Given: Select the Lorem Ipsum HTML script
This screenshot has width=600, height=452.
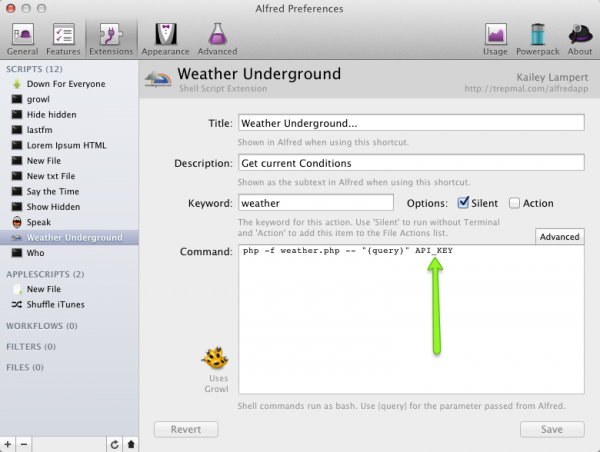Looking at the screenshot, I should coord(69,145).
